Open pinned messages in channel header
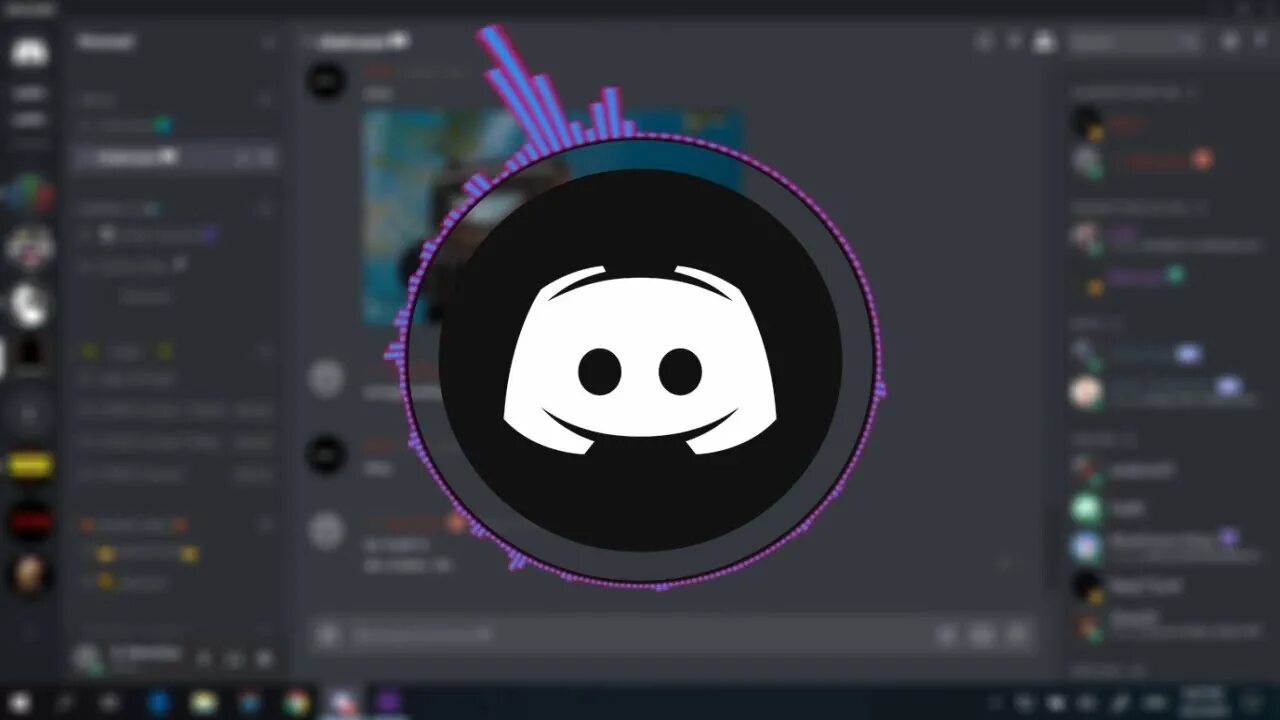 coord(1014,41)
